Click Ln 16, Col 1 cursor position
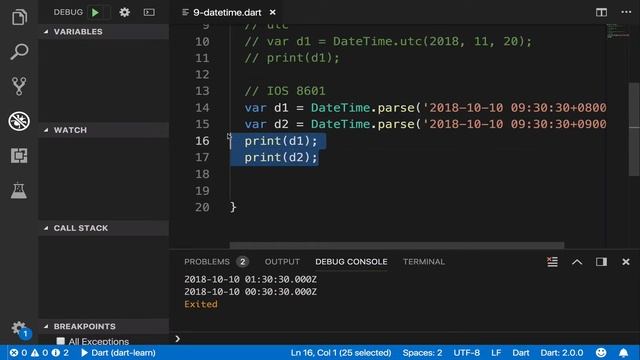The width and height of the screenshot is (640, 360). point(341,353)
